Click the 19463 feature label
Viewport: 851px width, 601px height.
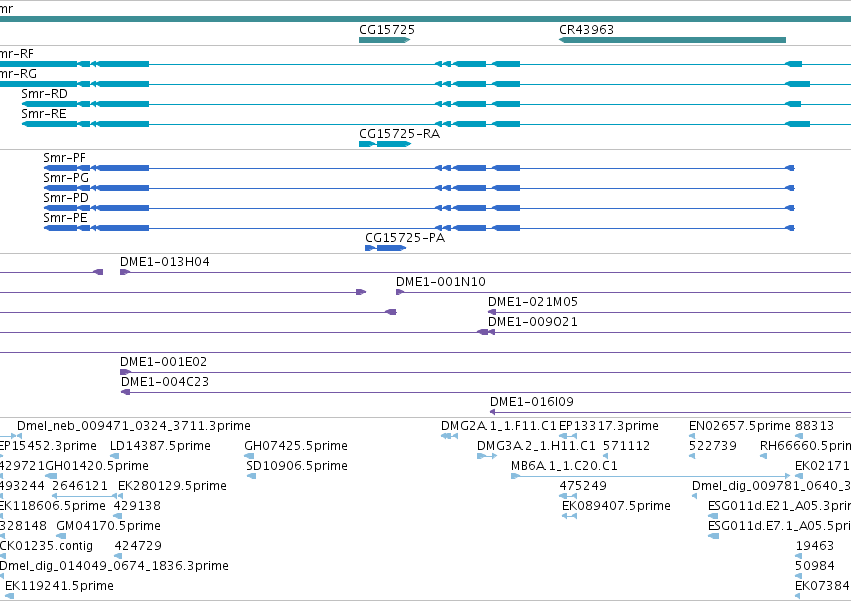point(815,547)
